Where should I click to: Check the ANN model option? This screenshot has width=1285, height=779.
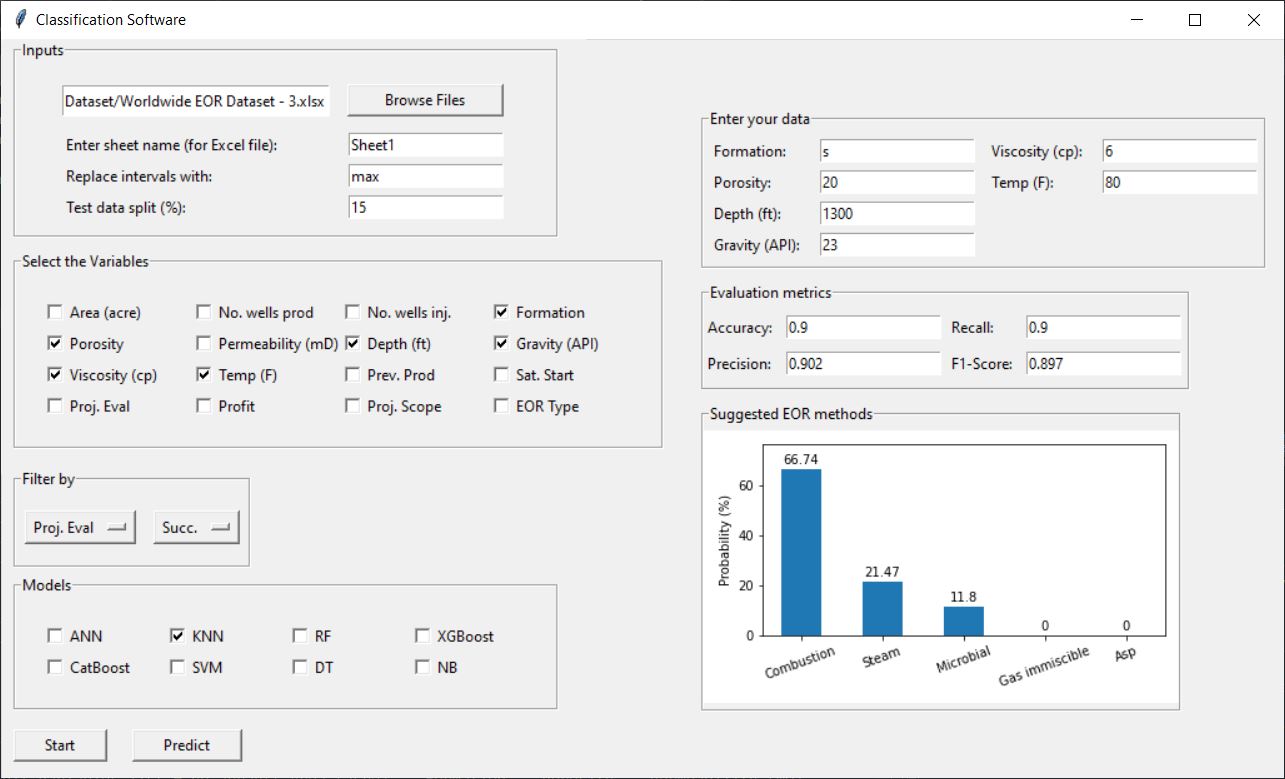coord(55,636)
